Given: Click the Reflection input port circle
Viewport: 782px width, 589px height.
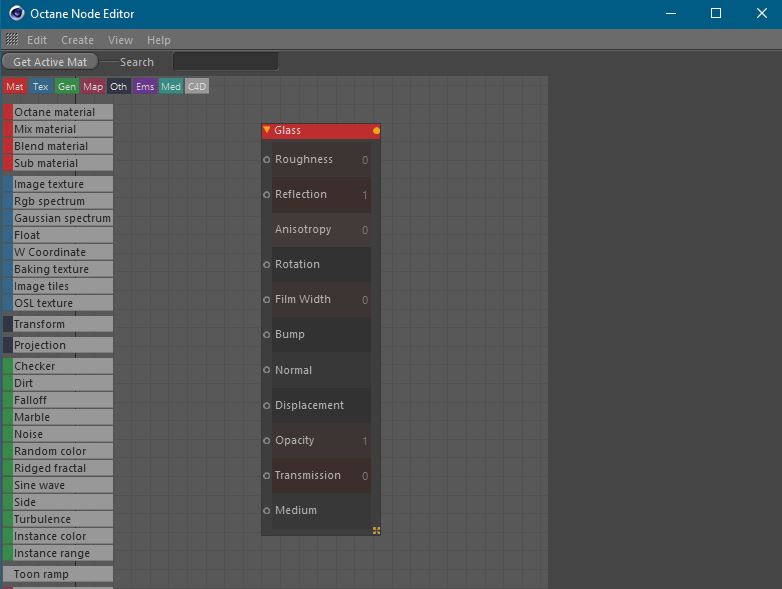Looking at the screenshot, I should coord(266,195).
